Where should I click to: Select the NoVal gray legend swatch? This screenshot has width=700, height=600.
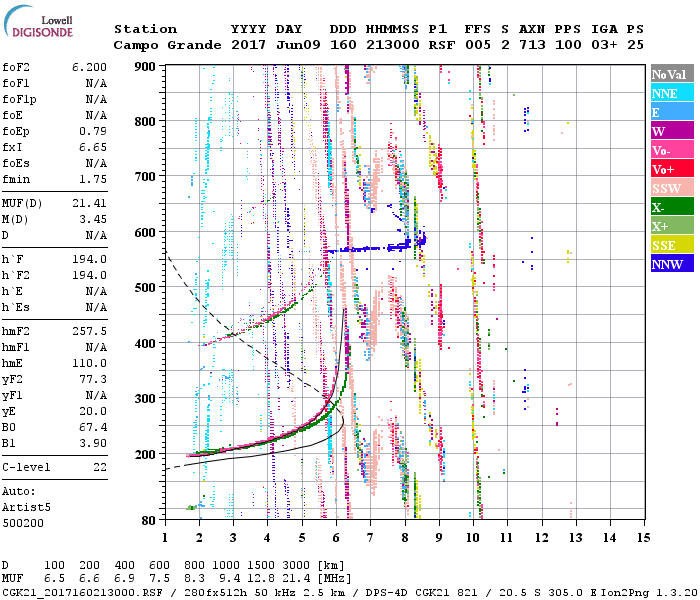672,74
